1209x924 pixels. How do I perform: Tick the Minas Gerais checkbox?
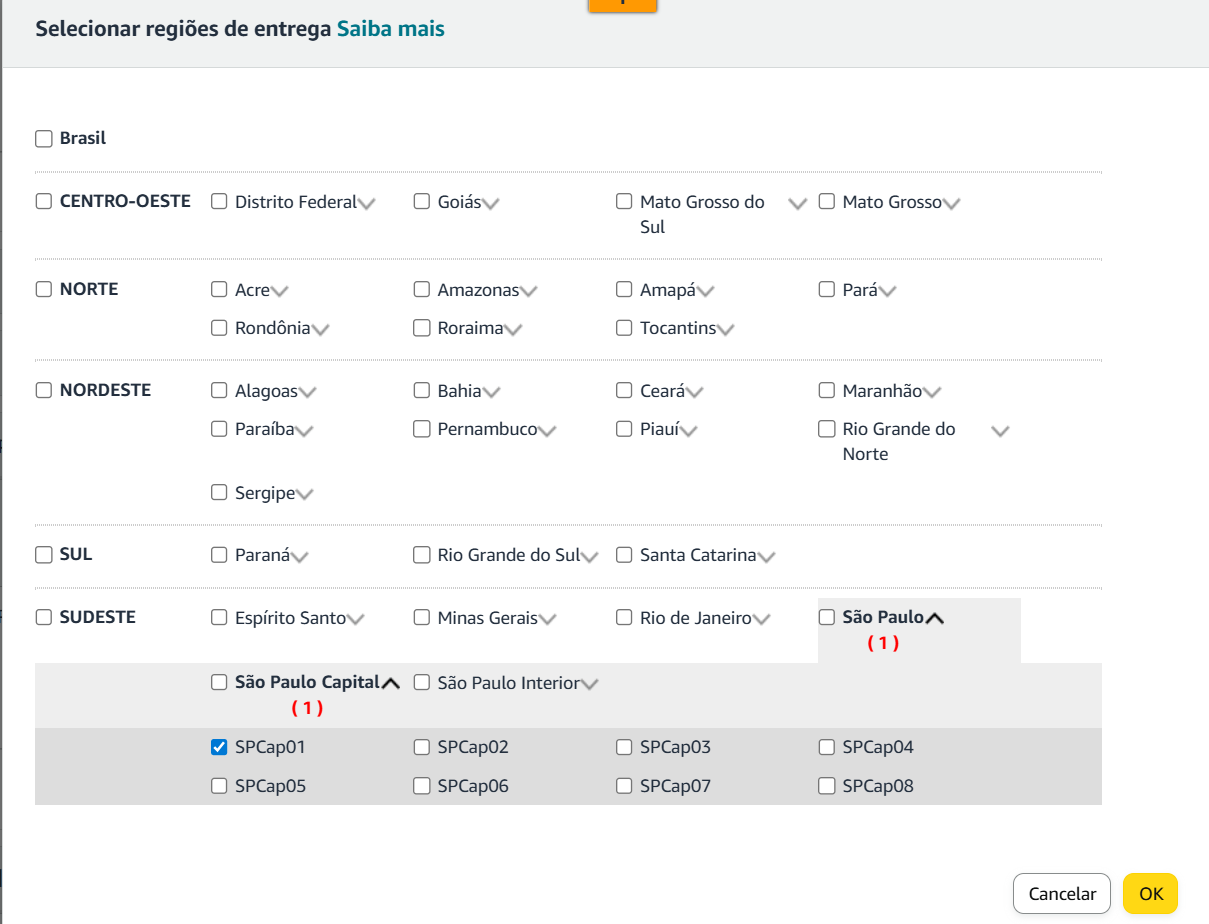pyautogui.click(x=422, y=618)
